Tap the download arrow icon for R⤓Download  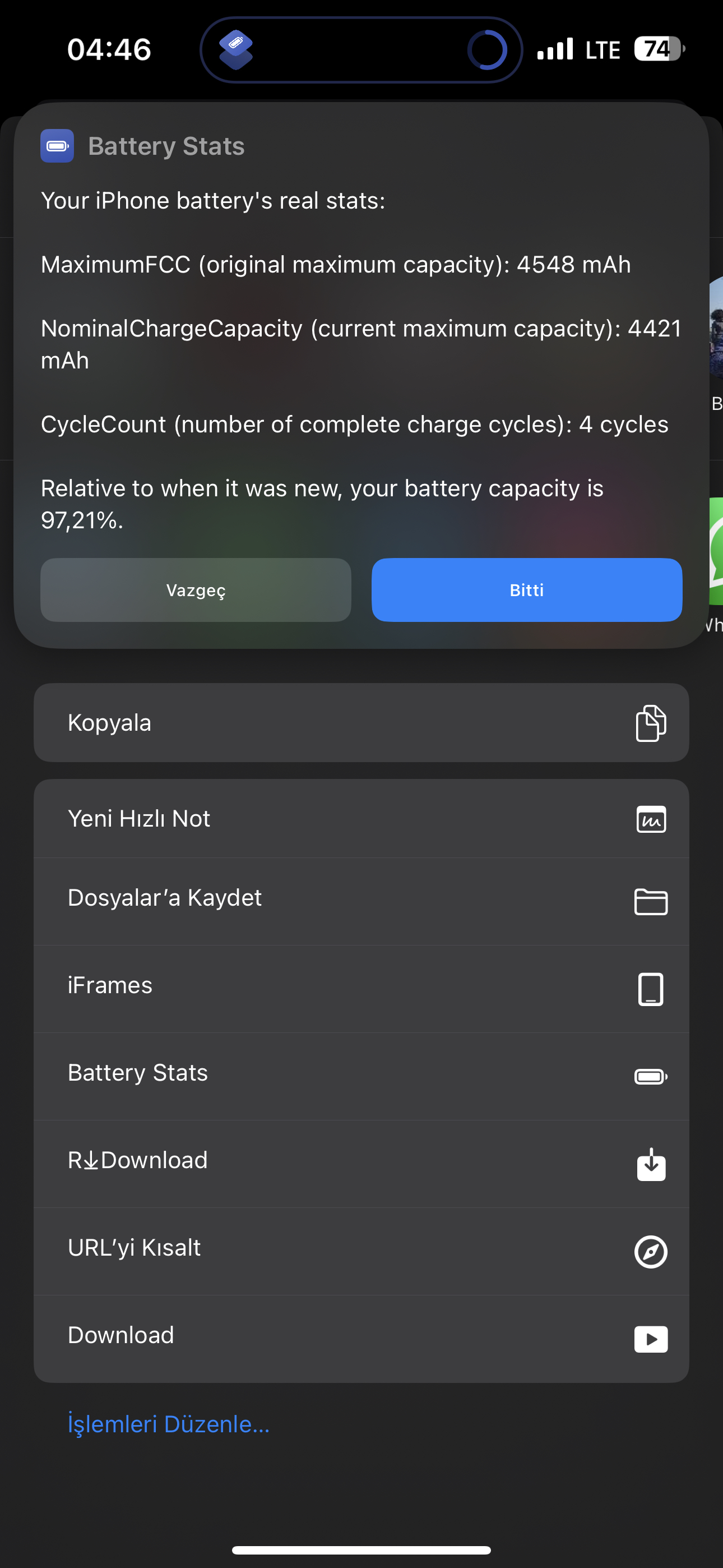click(x=651, y=1164)
